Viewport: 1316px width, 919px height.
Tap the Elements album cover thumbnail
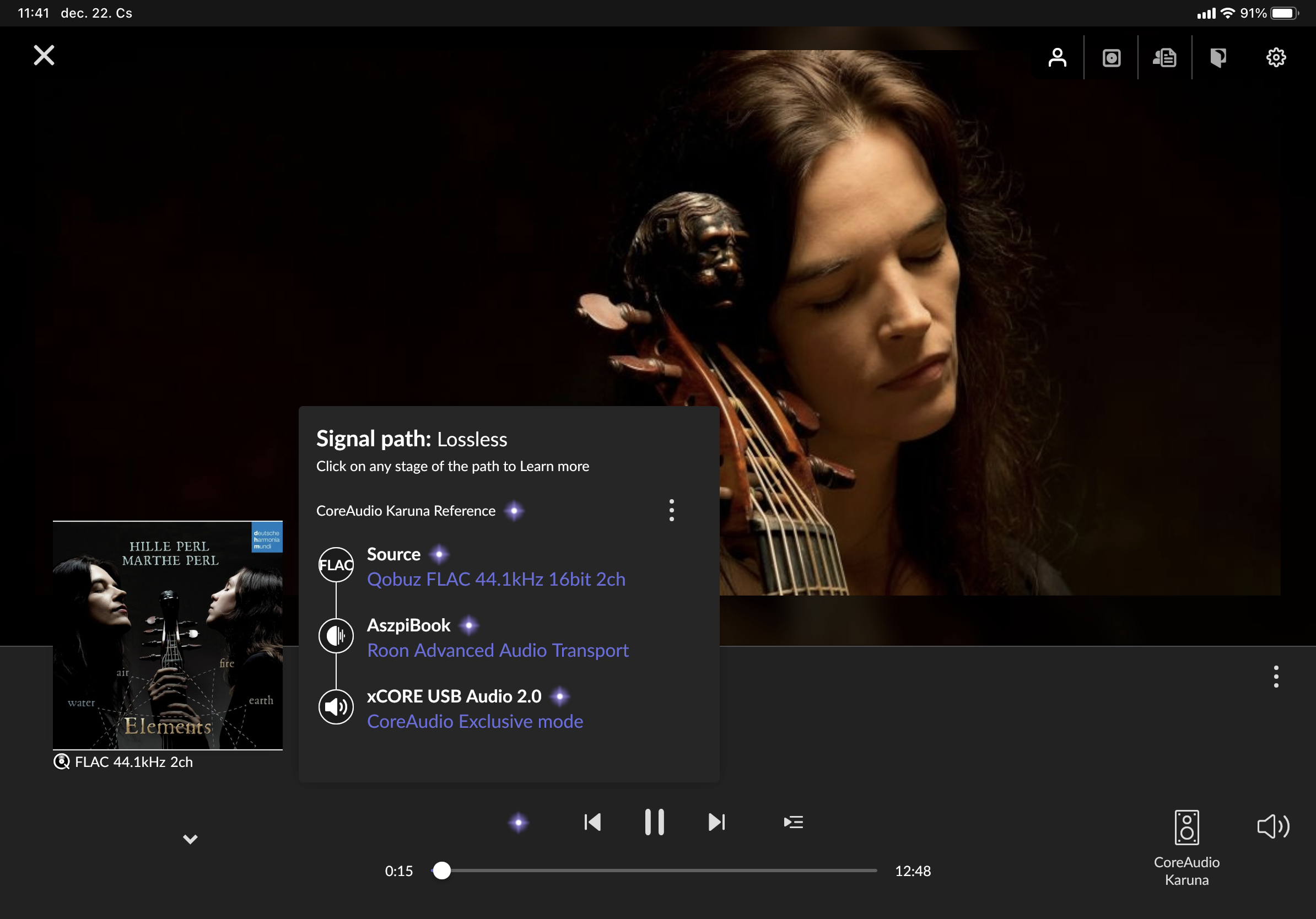(168, 635)
